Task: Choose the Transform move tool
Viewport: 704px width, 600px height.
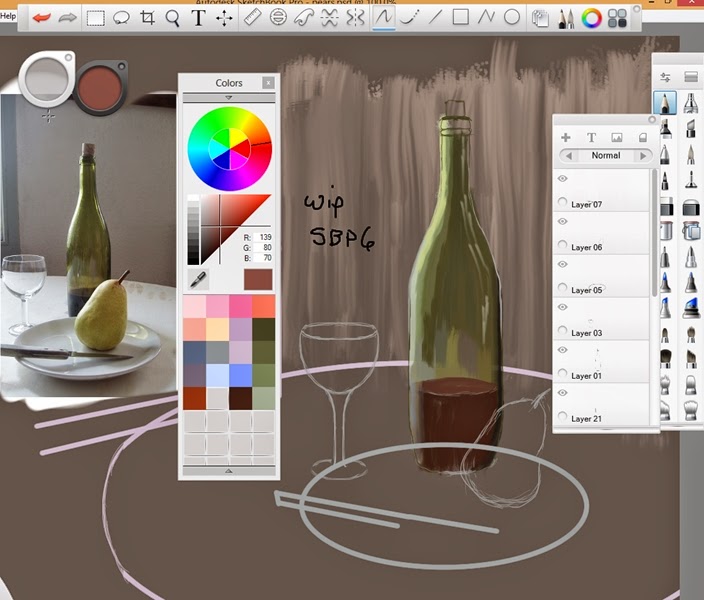Action: point(224,18)
